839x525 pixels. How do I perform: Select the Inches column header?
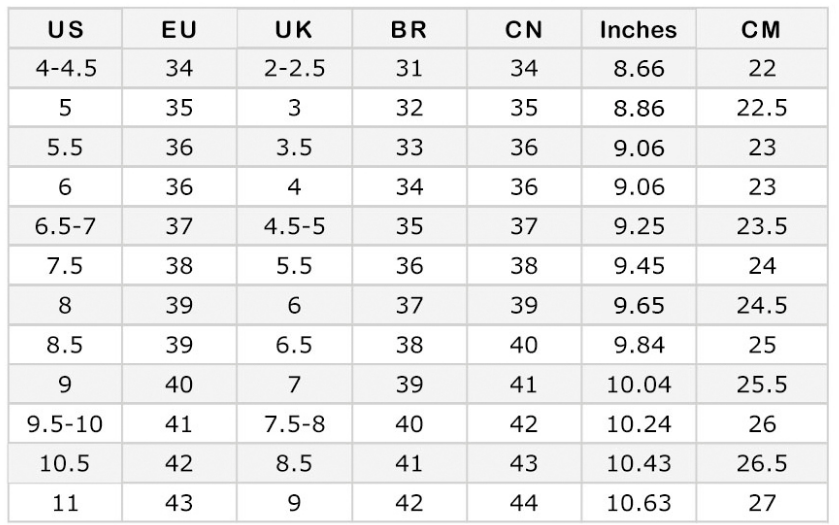(x=638, y=30)
